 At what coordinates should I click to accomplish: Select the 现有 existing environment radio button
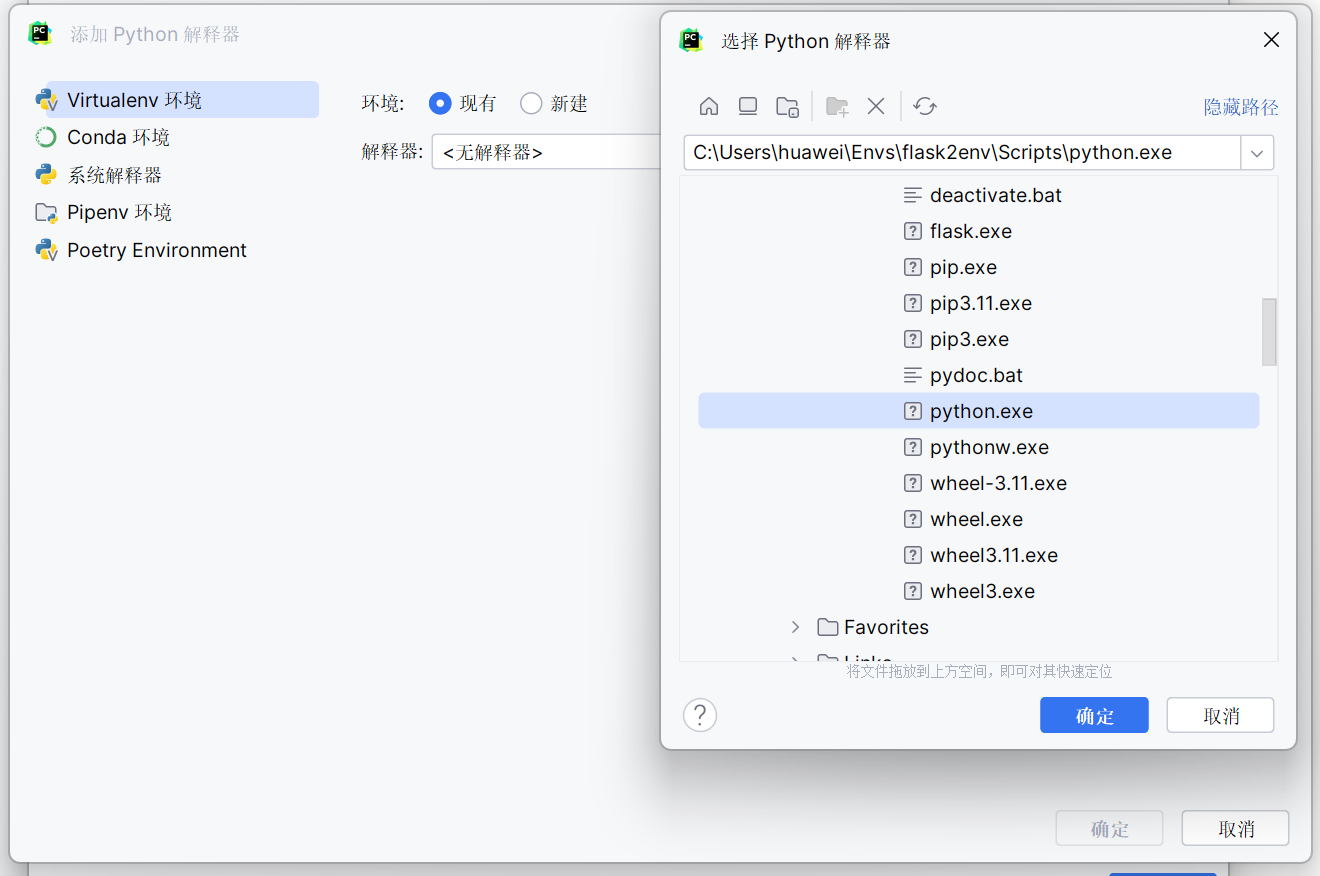(x=440, y=103)
